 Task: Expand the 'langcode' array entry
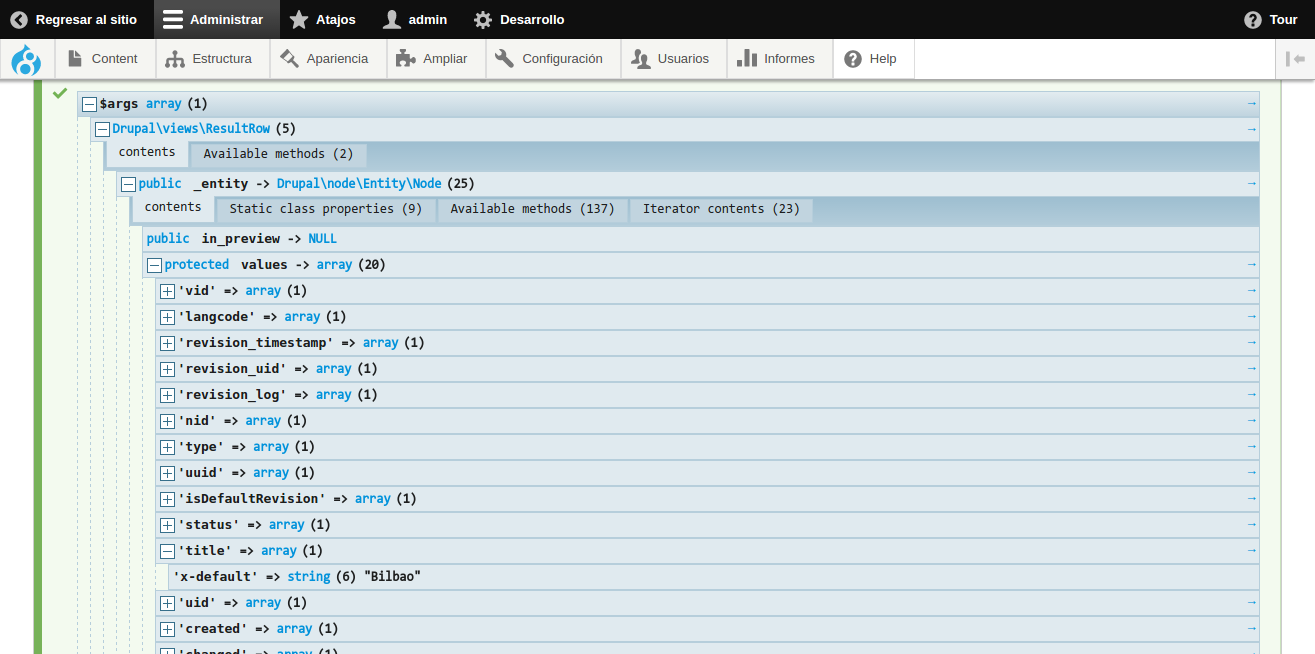[x=167, y=317]
